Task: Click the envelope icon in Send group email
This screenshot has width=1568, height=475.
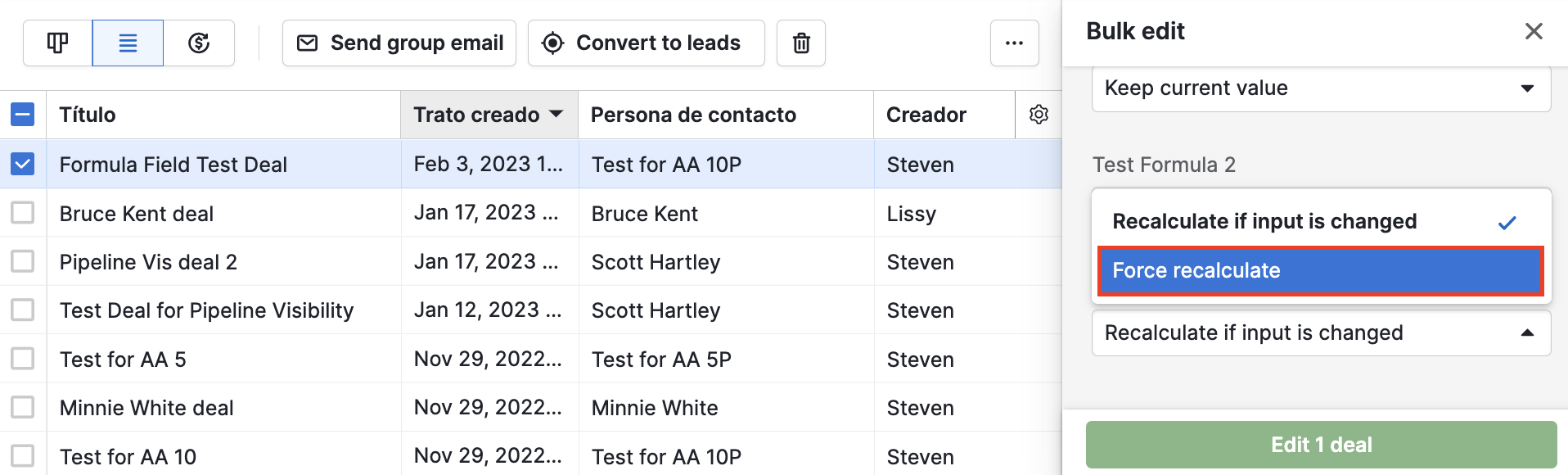Action: 308,43
